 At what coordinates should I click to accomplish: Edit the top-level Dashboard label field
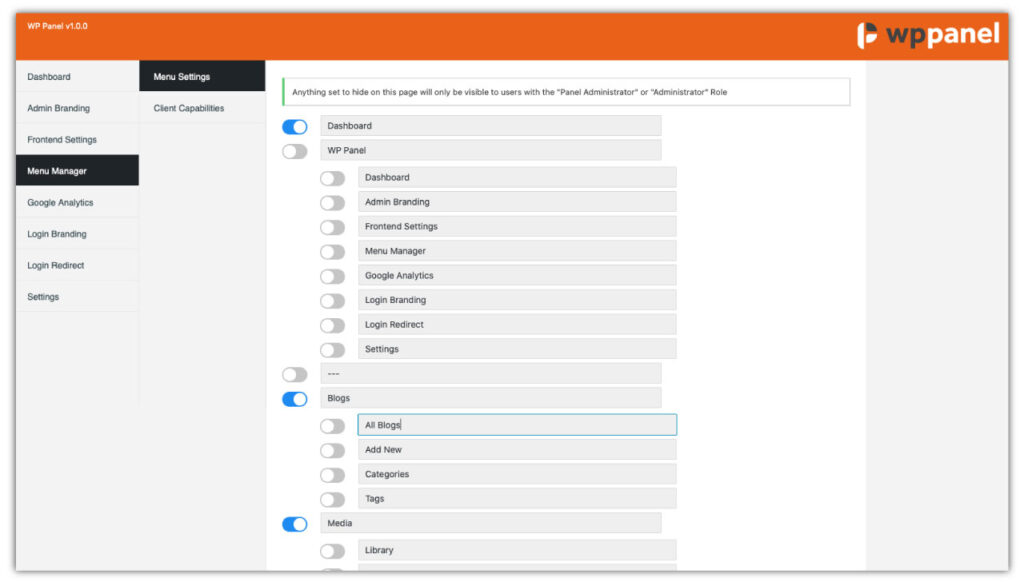[490, 125]
